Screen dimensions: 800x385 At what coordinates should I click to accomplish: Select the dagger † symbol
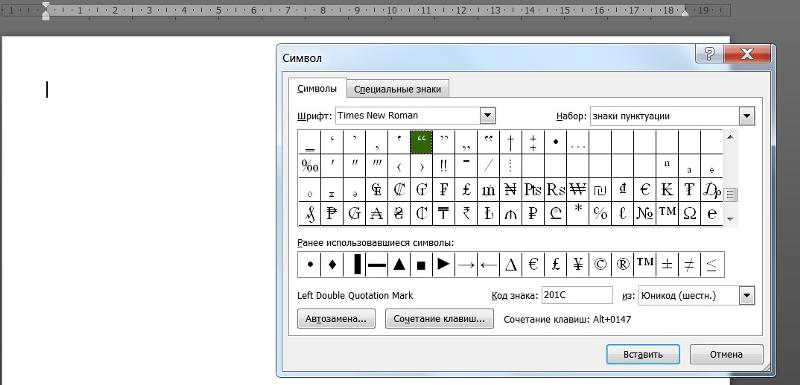tap(510, 142)
